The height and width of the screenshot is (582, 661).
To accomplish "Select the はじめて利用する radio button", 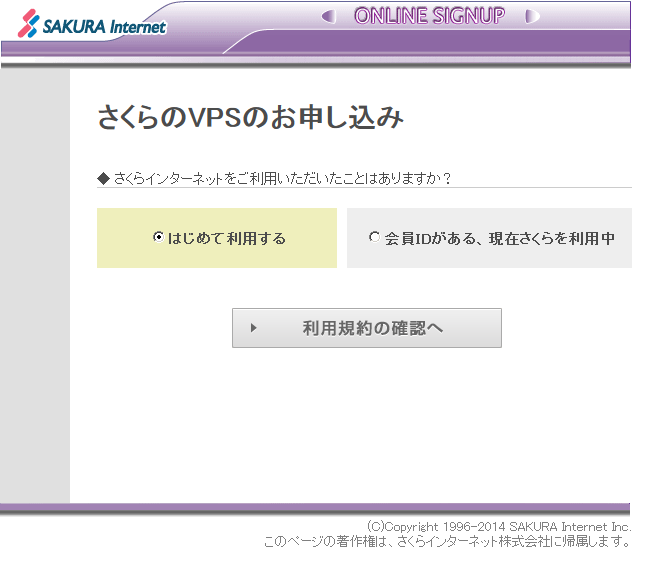I will pos(158,238).
